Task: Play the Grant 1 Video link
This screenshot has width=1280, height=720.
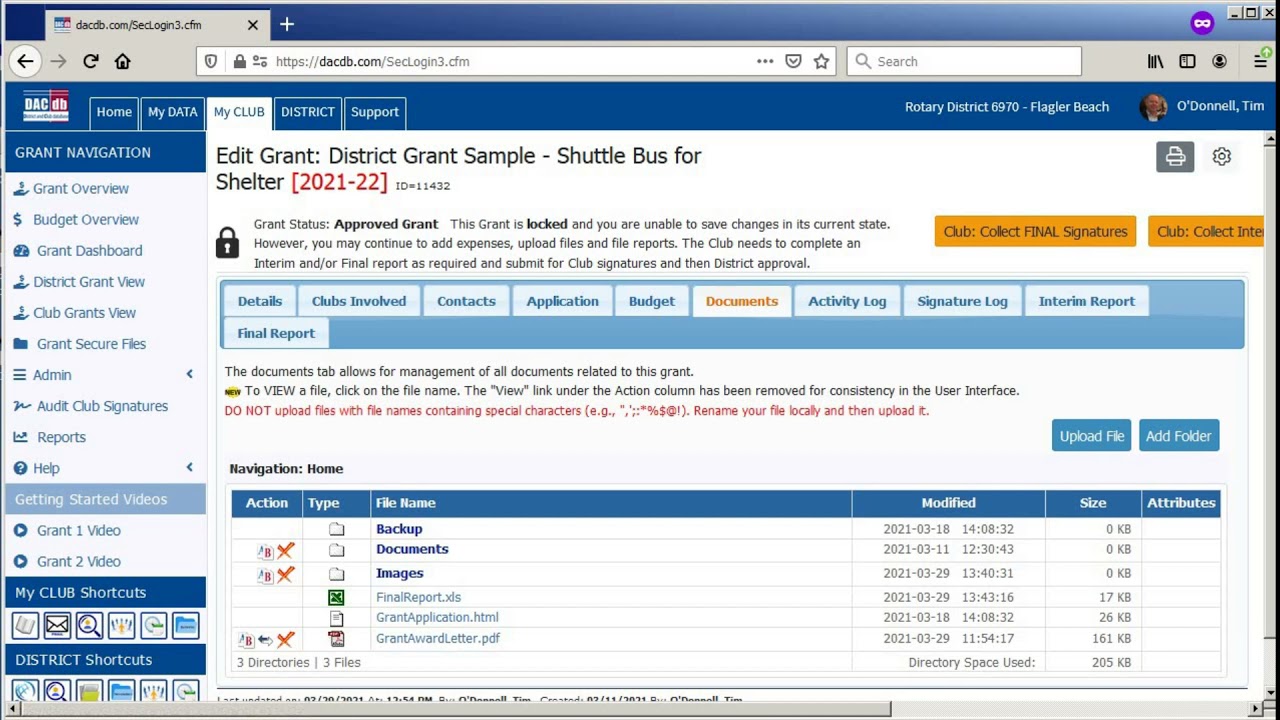Action: tap(78, 530)
